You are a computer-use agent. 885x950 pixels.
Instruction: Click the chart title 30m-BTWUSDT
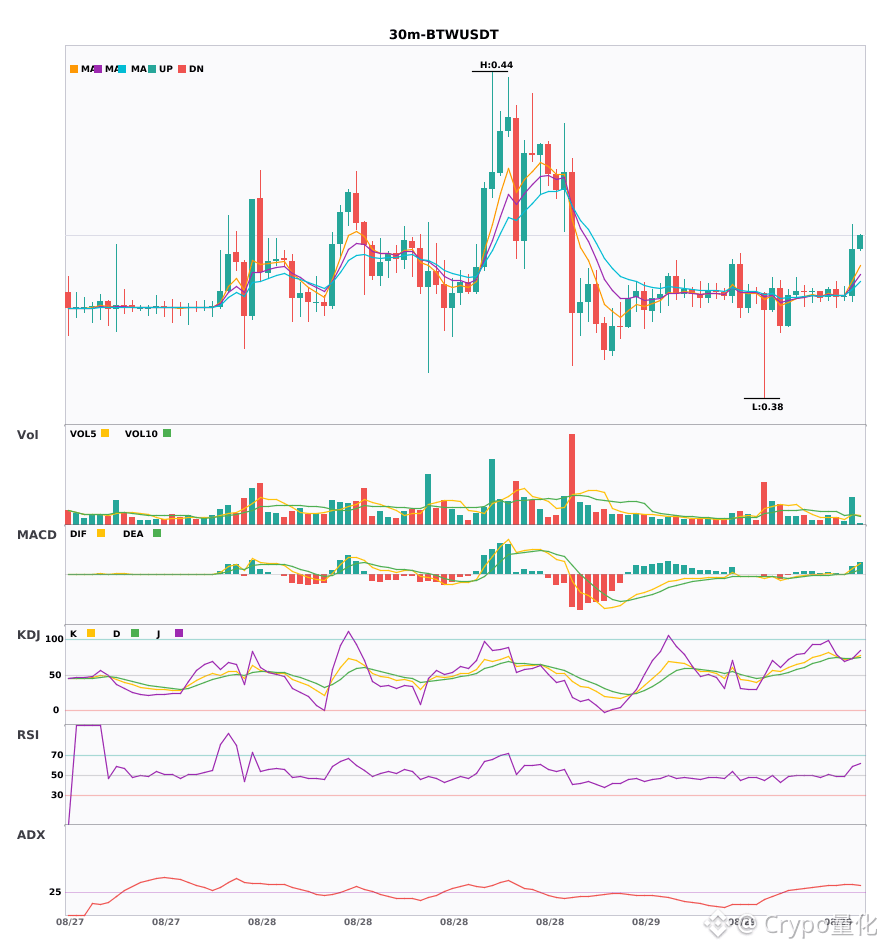[443, 35]
